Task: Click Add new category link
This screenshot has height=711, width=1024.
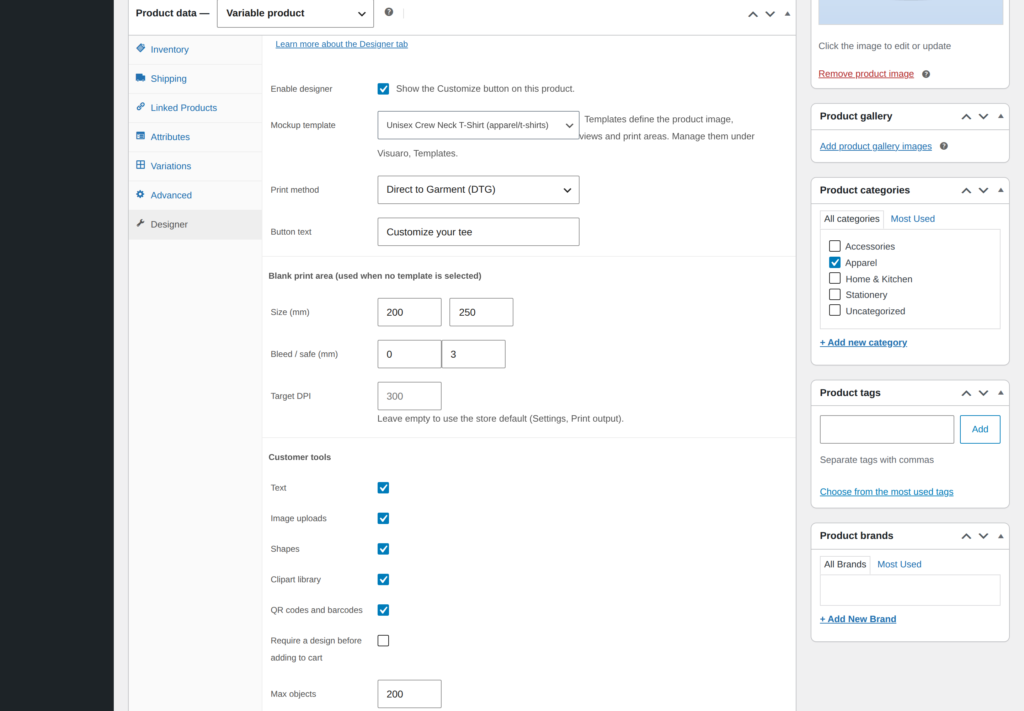Action: (x=863, y=342)
